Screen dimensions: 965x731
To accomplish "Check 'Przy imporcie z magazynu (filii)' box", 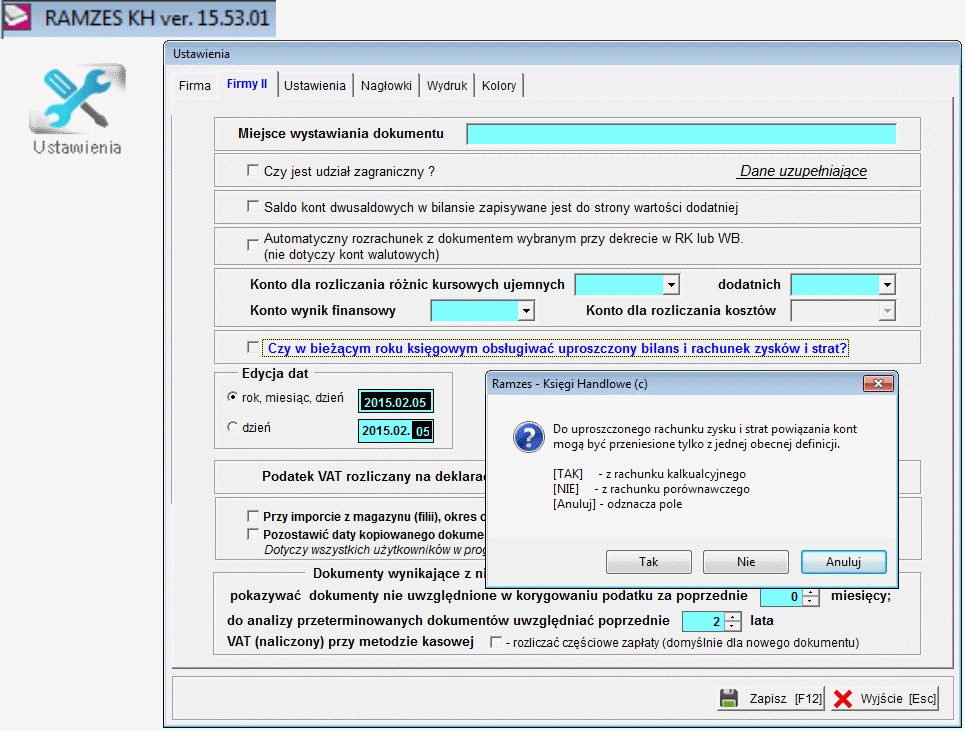I will [x=252, y=516].
